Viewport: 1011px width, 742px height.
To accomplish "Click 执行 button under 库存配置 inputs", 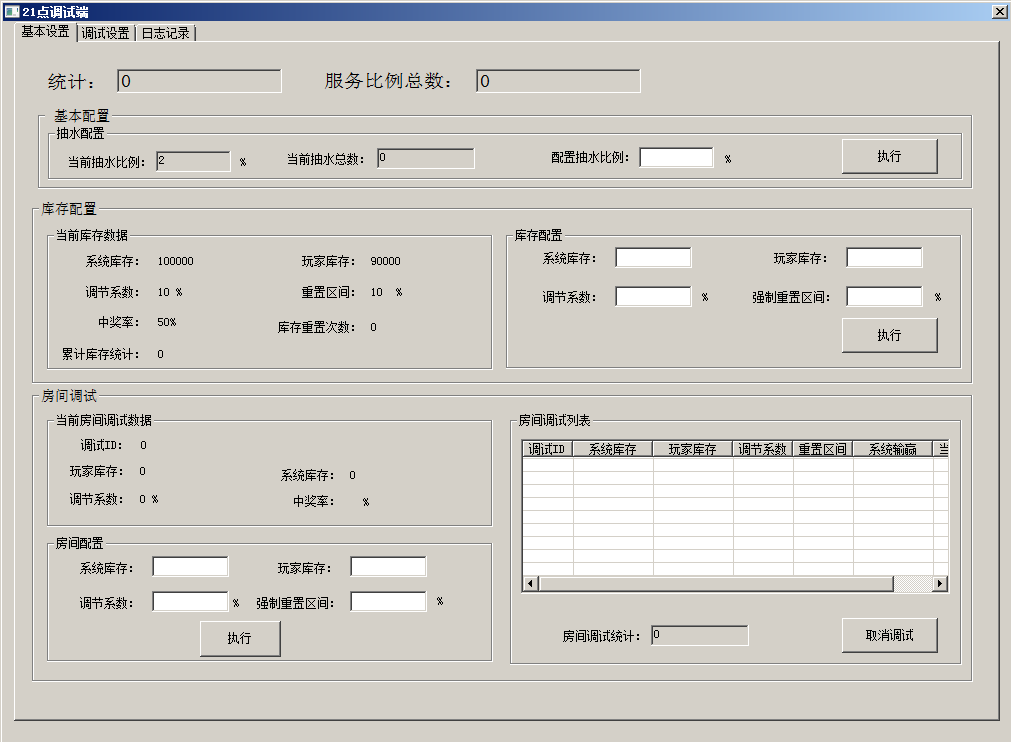I will [889, 335].
